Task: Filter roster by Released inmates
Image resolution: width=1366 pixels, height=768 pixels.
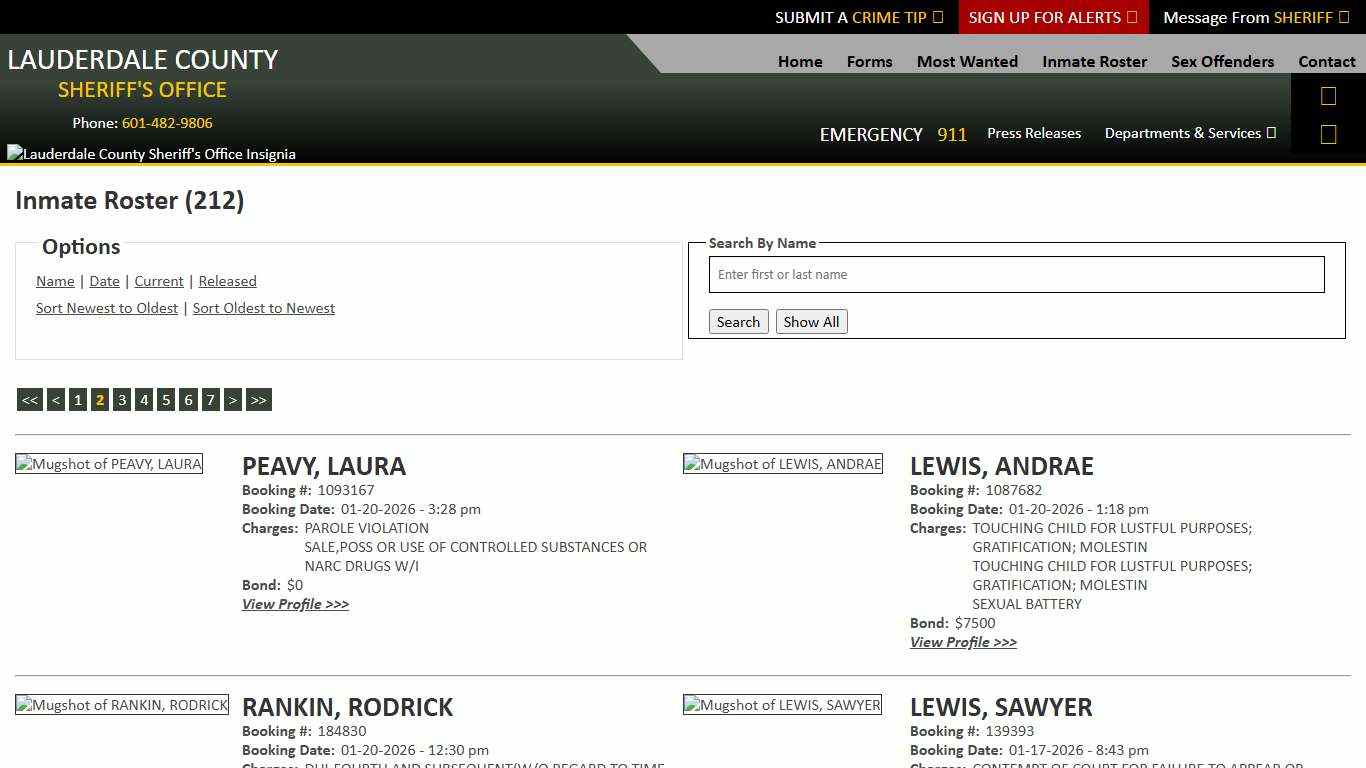Action: click(227, 281)
